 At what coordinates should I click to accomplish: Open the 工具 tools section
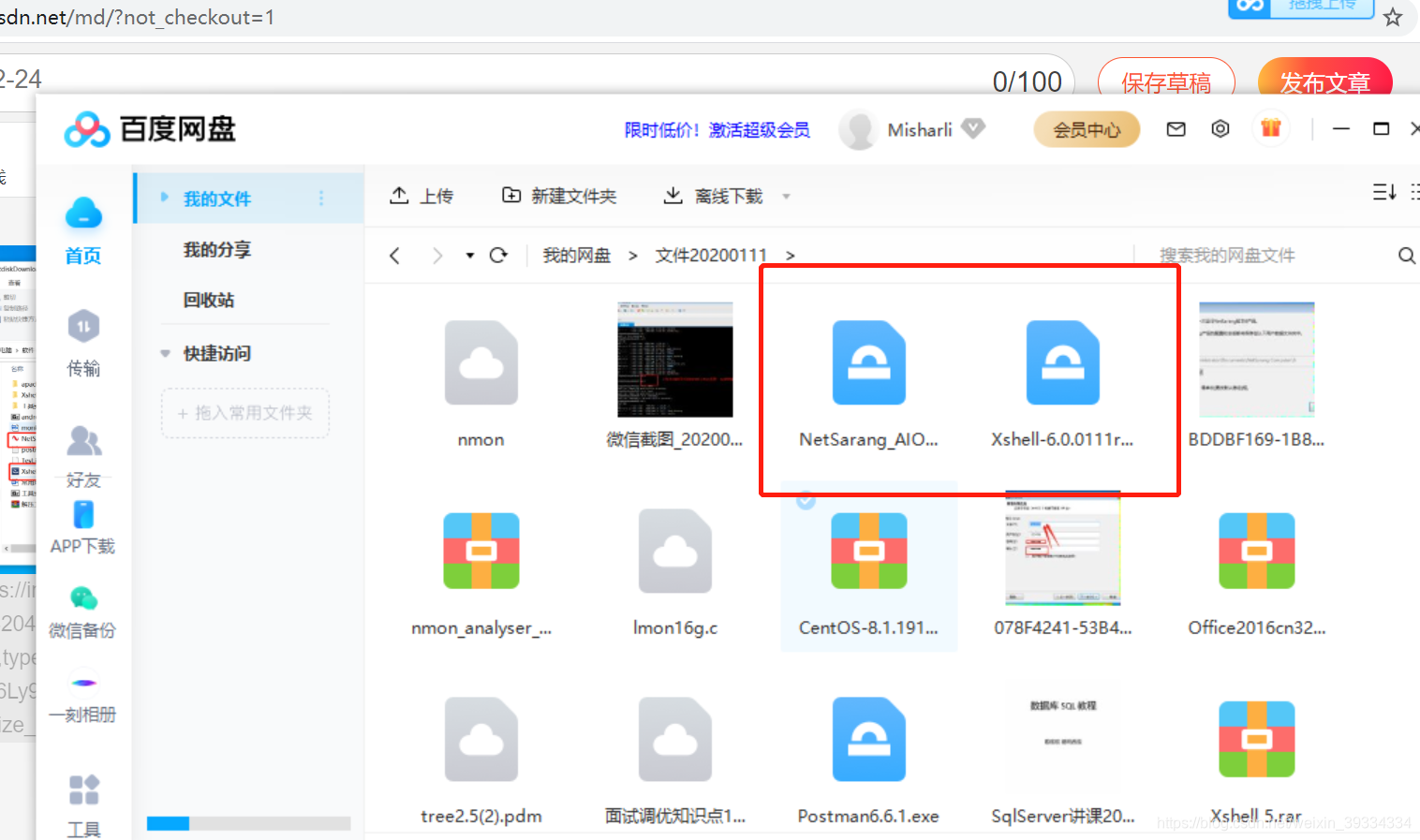pyautogui.click(x=83, y=805)
